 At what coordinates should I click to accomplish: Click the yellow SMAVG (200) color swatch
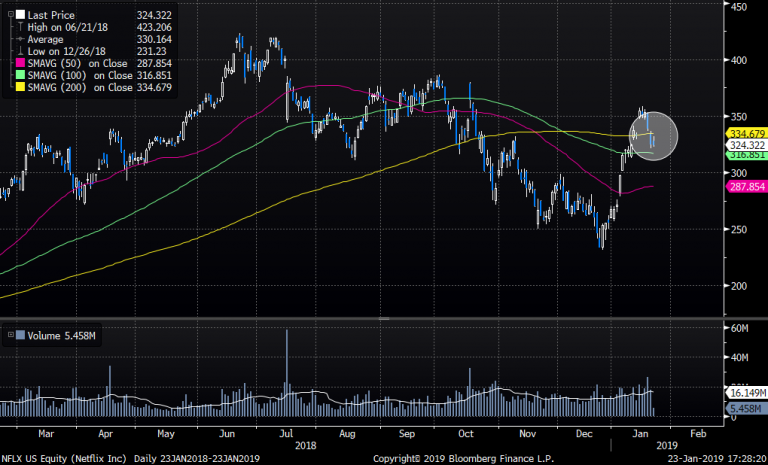[20, 87]
